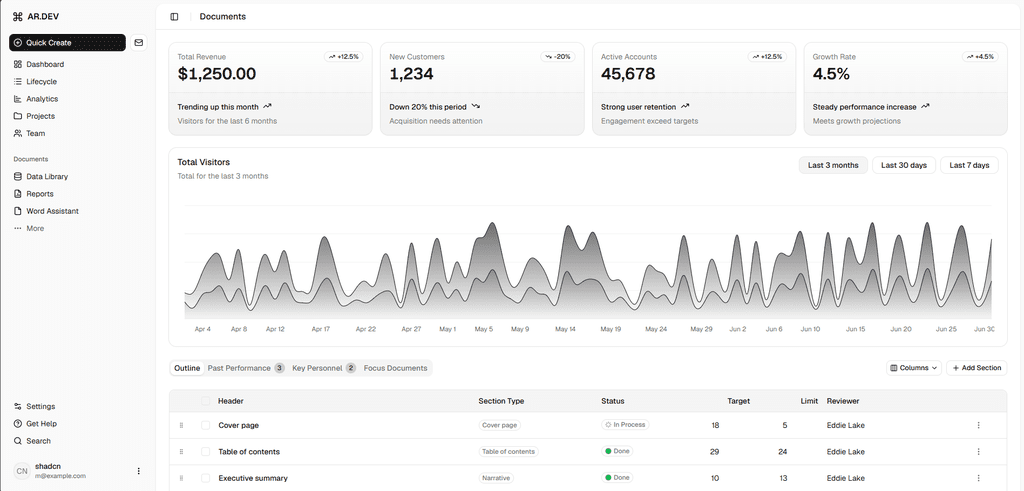Tick the Table of contents checkbox
1024x491 pixels.
click(206, 452)
